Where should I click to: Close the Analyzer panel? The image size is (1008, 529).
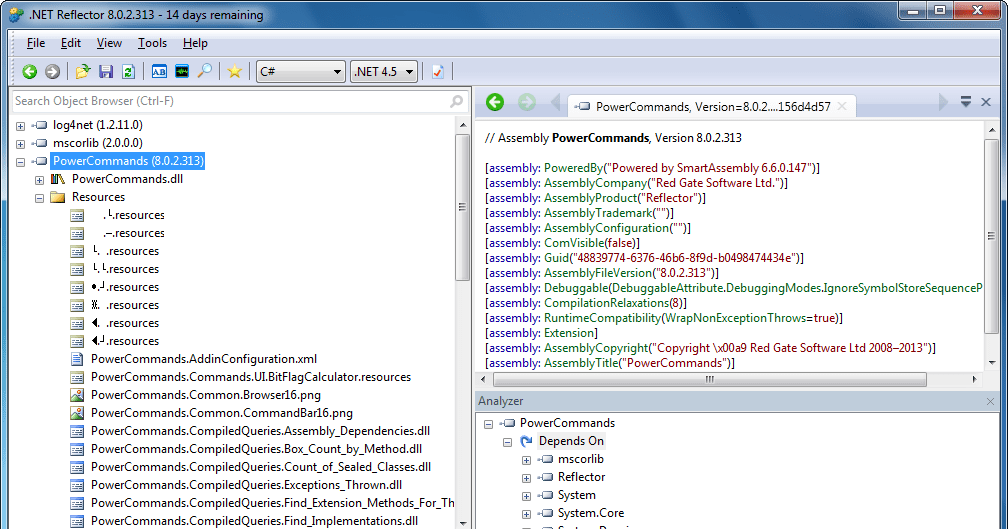[990, 402]
